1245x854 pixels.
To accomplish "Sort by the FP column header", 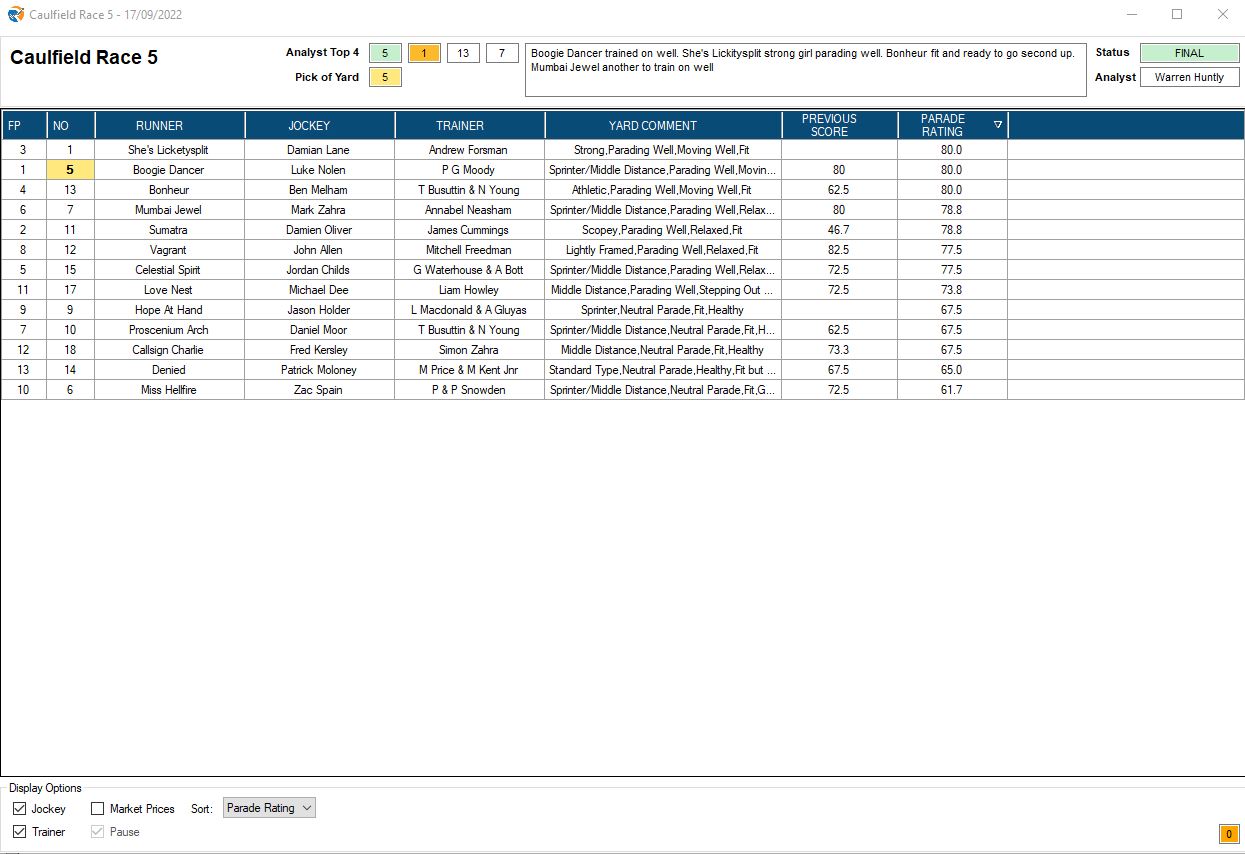I will 24,125.
